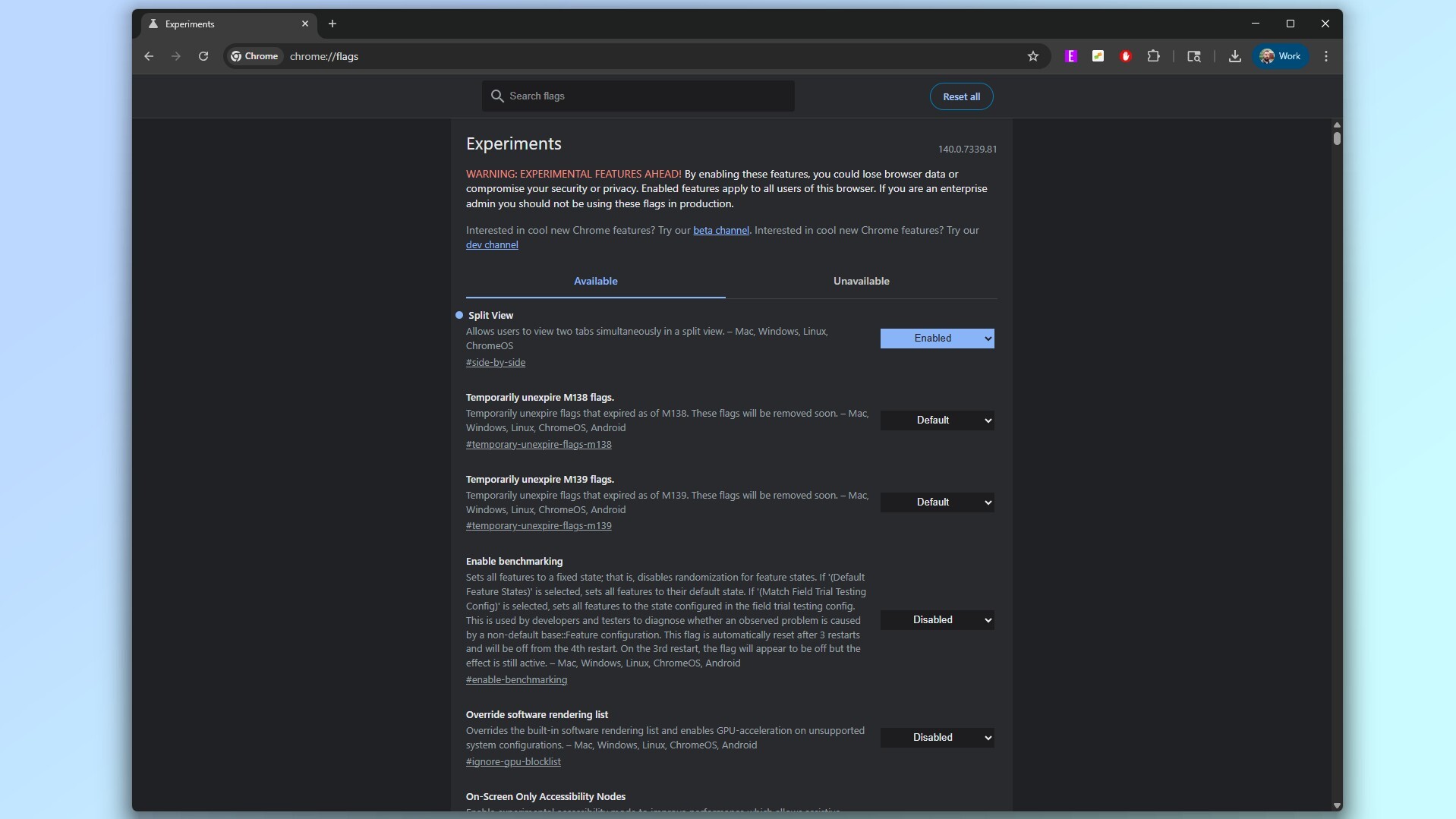Switch to the Unavailable tab
The width and height of the screenshot is (1456, 819).
tap(861, 281)
